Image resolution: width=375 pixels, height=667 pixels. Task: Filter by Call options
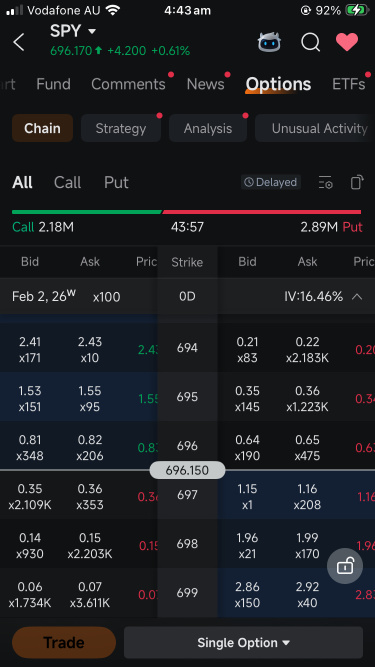coord(67,182)
